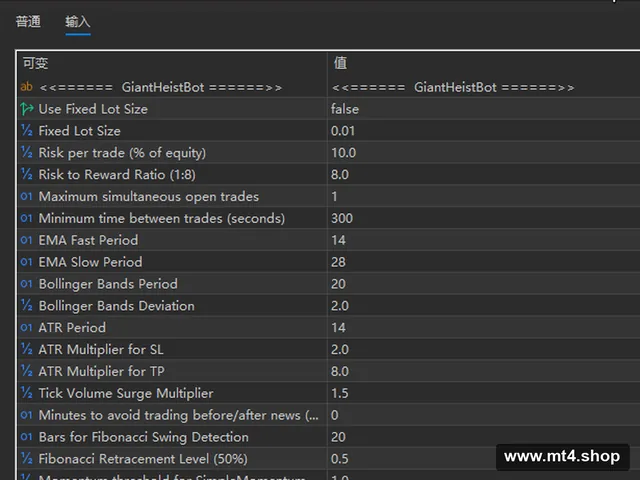The image size is (640, 480).
Task: Select the 'Maximum simultaneous open trades' label
Action: (149, 196)
